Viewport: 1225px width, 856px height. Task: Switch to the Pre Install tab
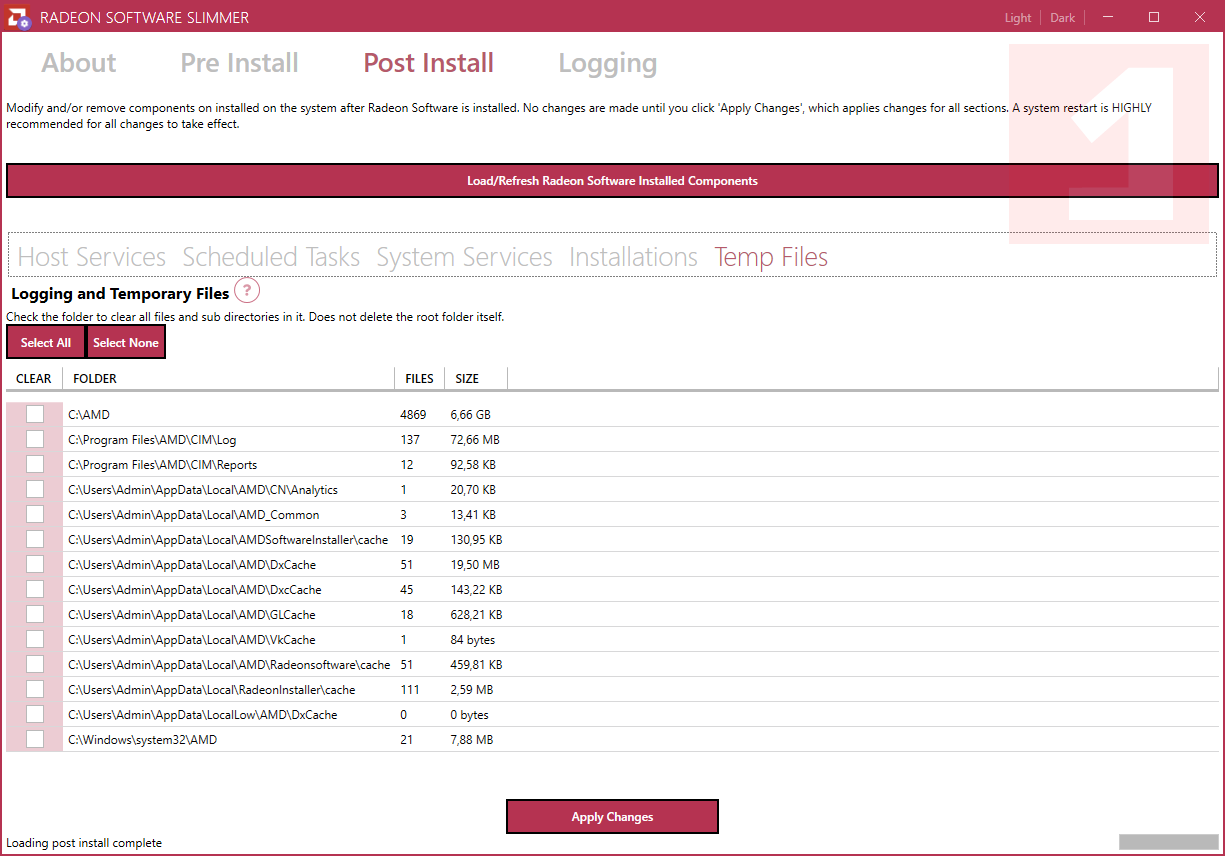click(239, 63)
